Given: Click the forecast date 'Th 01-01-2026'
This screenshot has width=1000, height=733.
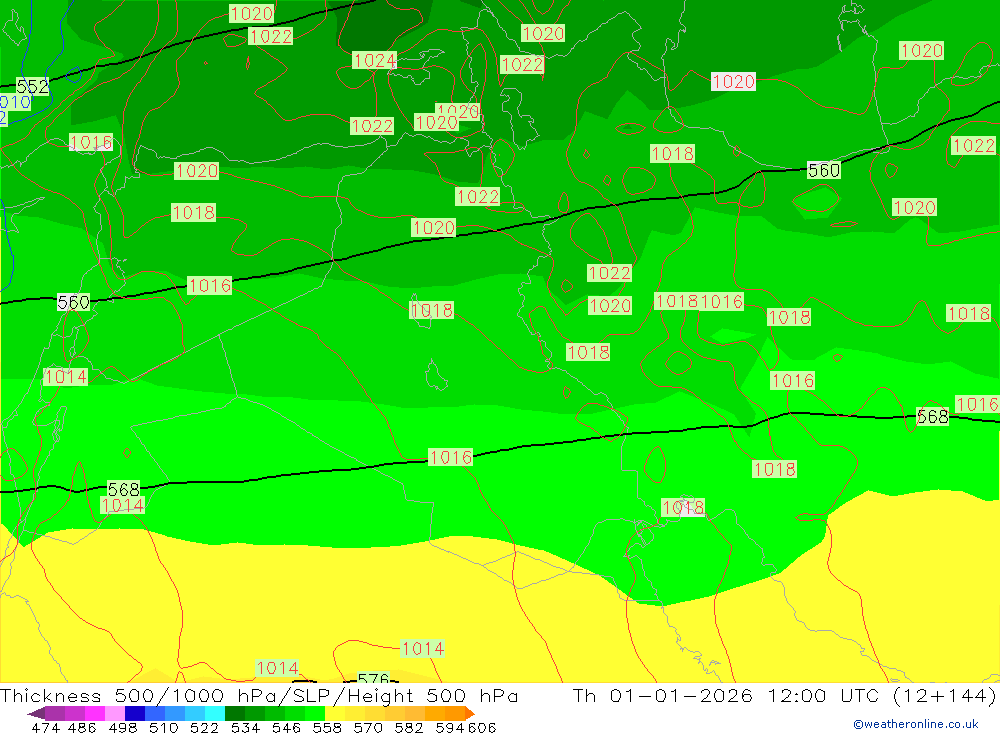Looking at the screenshot, I should 662,695.
